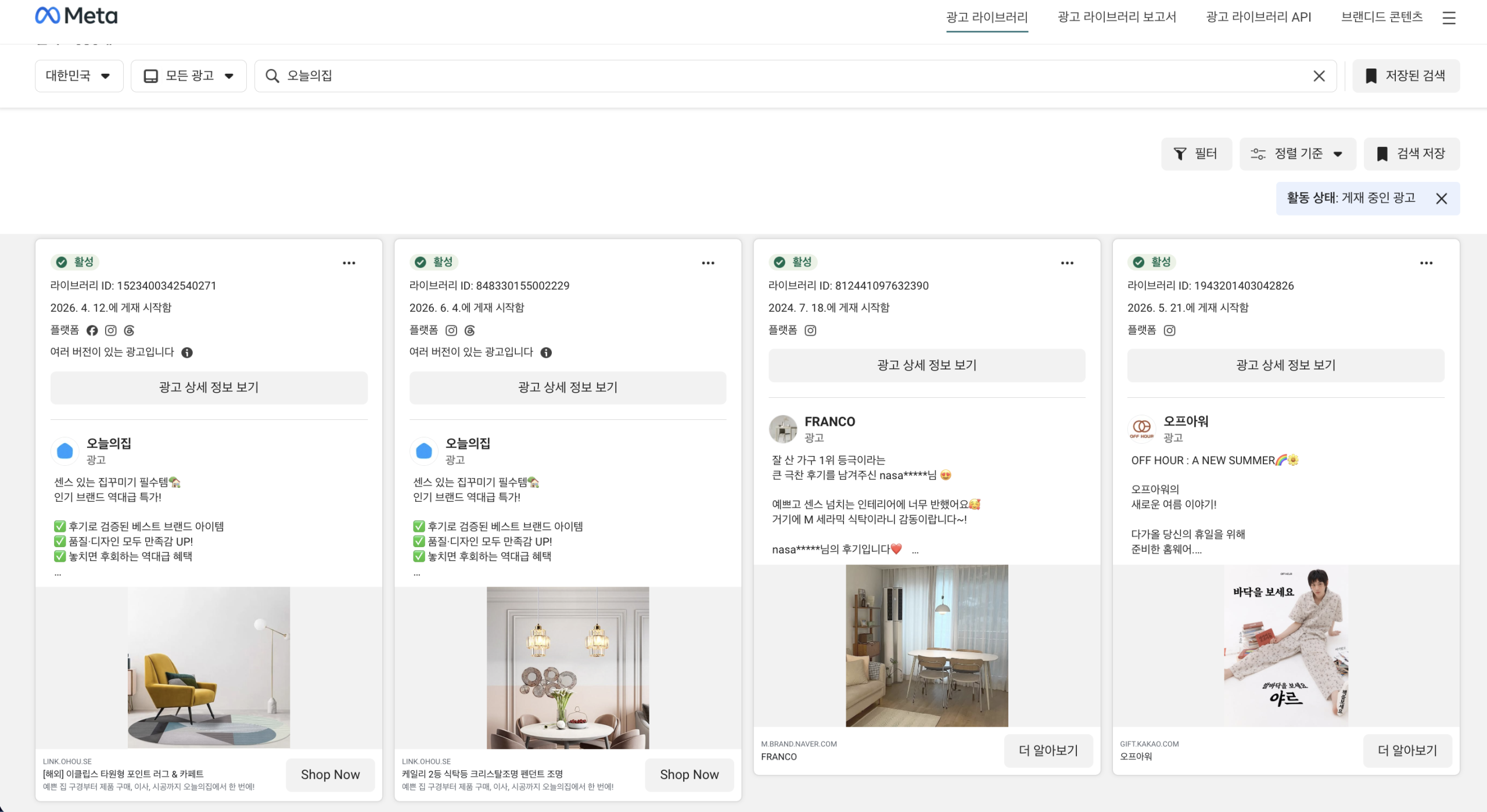Screen dimensions: 1487x812
Task: View ad details for ad 1523400342540271
Action: [209, 387]
